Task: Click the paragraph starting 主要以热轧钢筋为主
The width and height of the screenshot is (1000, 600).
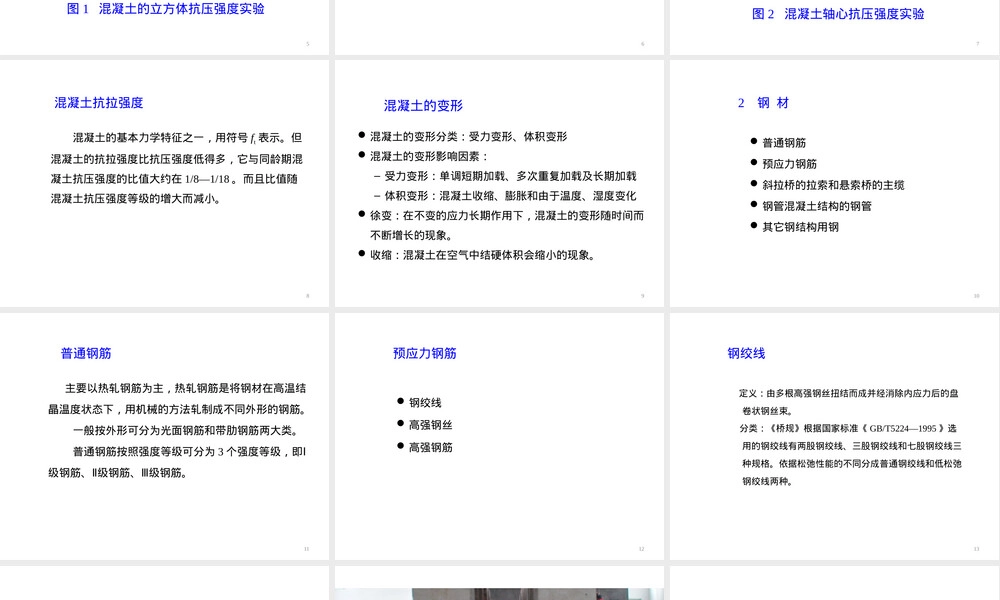Action: click(177, 399)
